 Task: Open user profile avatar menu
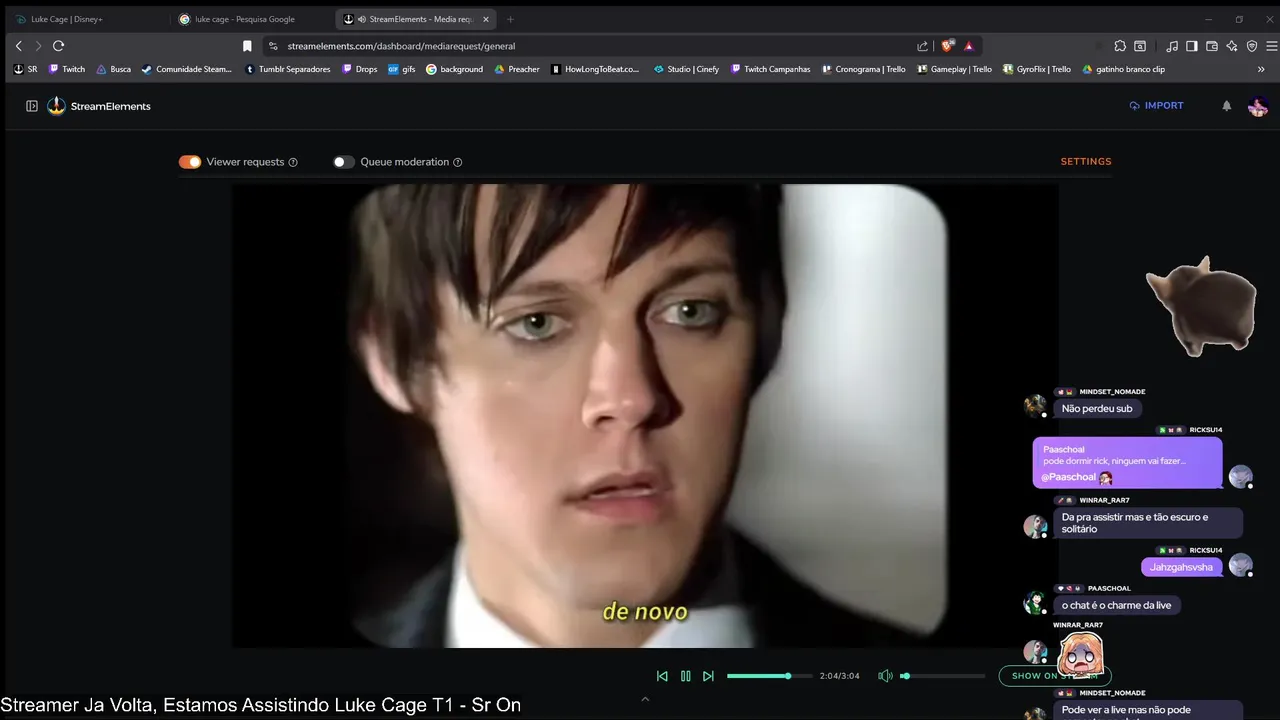pyautogui.click(x=1258, y=106)
